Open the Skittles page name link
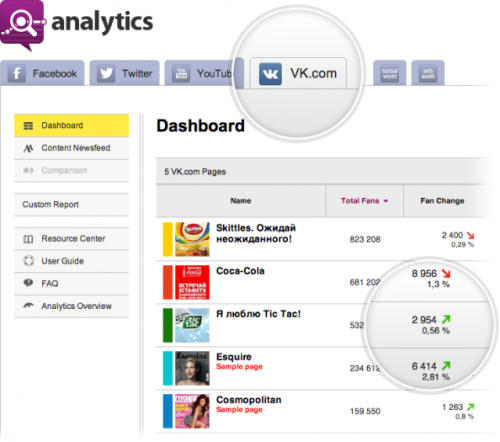Screen dimensions: 500x442 coord(256,233)
